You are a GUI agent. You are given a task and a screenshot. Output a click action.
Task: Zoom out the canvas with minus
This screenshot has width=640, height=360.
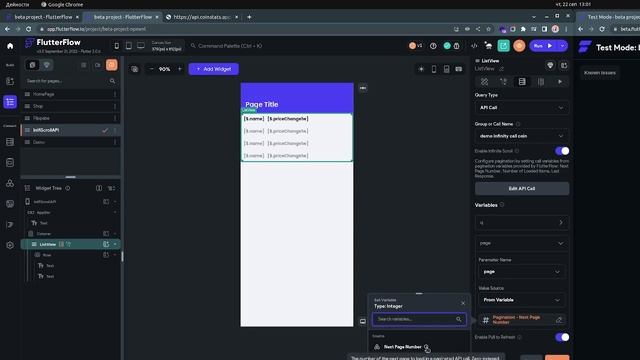(x=151, y=69)
